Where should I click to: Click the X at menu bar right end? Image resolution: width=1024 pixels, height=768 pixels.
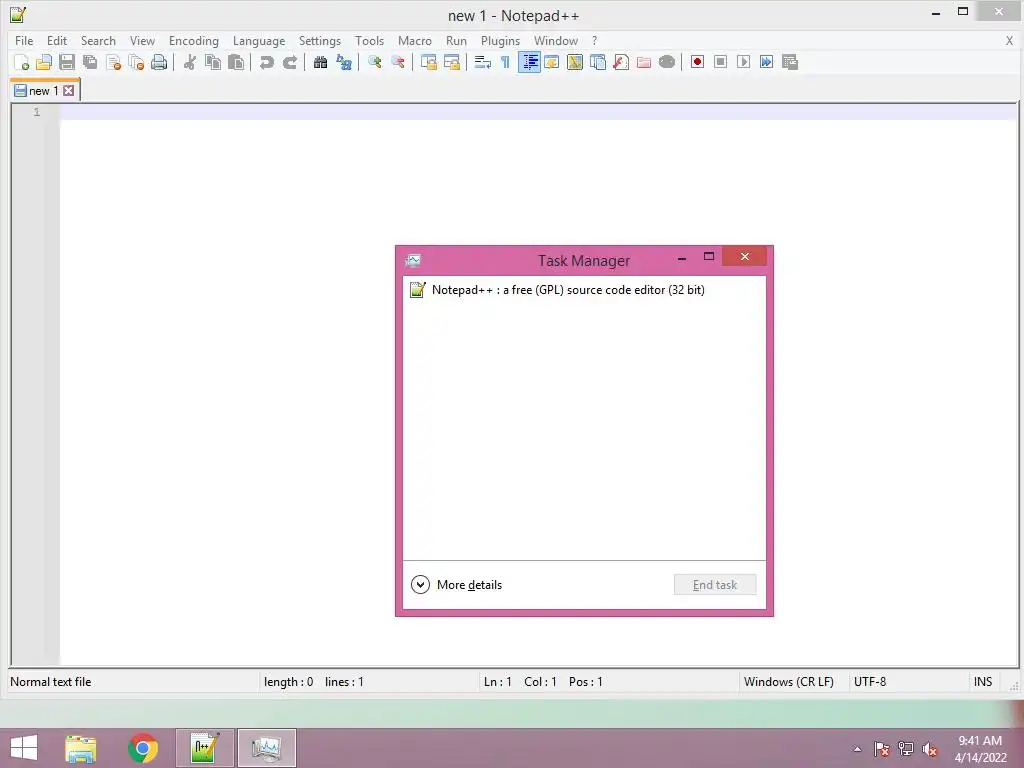pos(1009,40)
